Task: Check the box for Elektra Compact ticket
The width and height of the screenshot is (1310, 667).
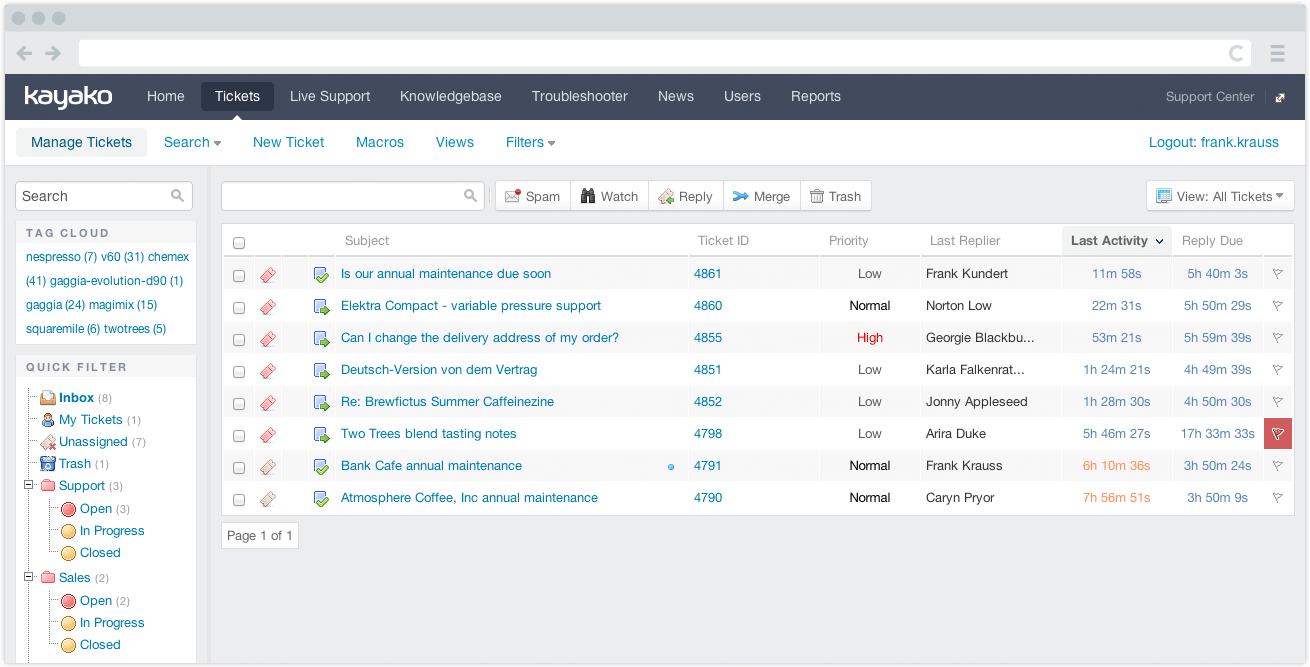Action: pyautogui.click(x=239, y=307)
